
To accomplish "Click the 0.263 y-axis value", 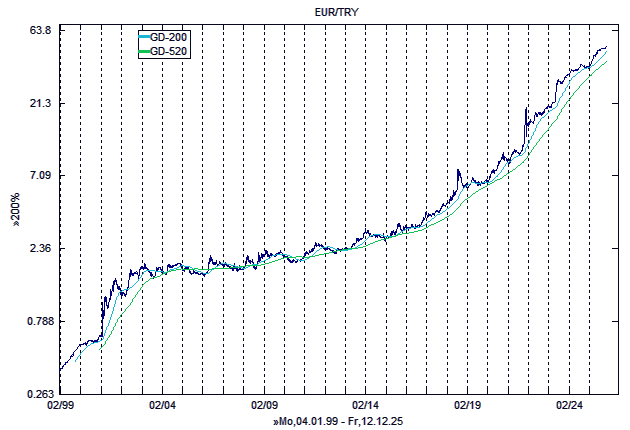I will 37,394.
